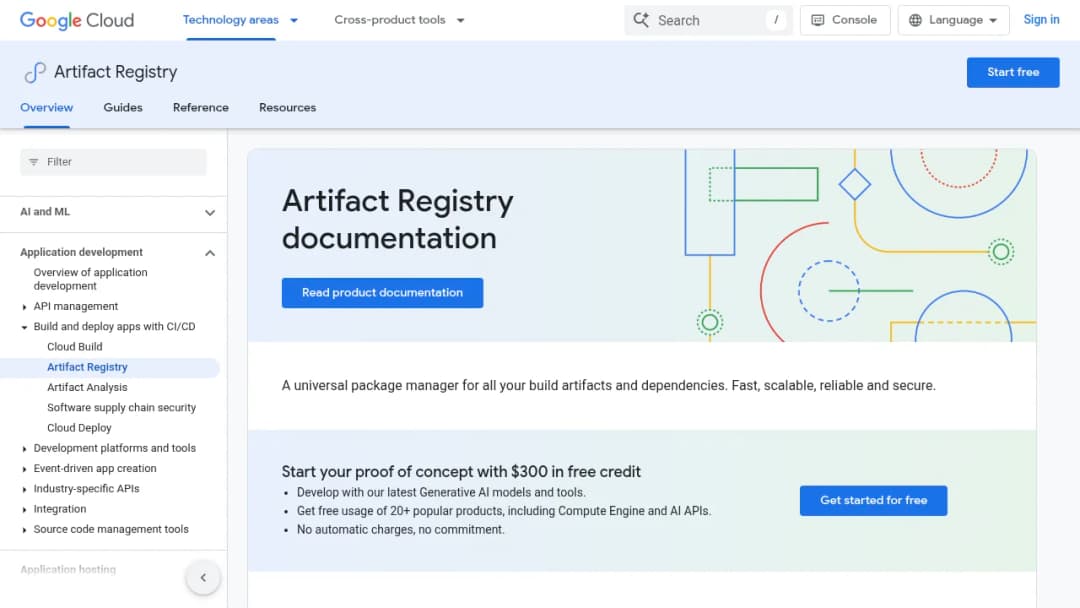Select Artifact Registry in sidebar
Image resolution: width=1080 pixels, height=608 pixels.
tap(87, 367)
